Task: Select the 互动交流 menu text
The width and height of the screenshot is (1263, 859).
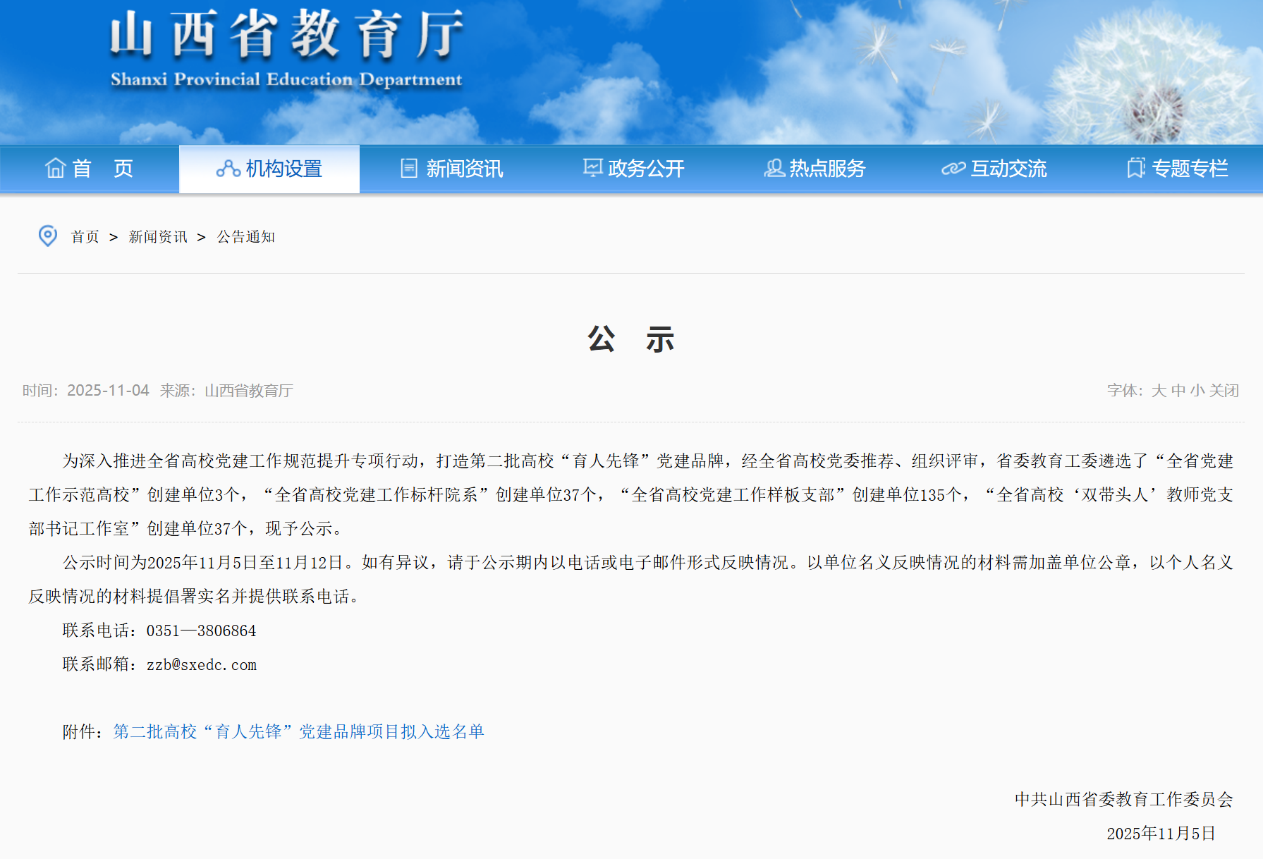Action: coord(1008,169)
